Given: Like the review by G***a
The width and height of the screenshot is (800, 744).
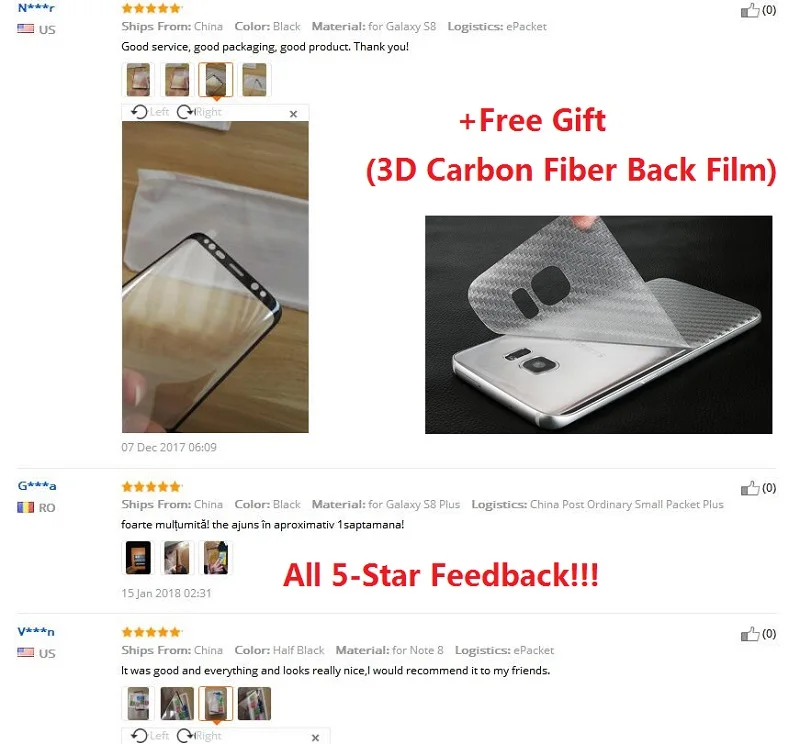Looking at the screenshot, I should tap(749, 488).
